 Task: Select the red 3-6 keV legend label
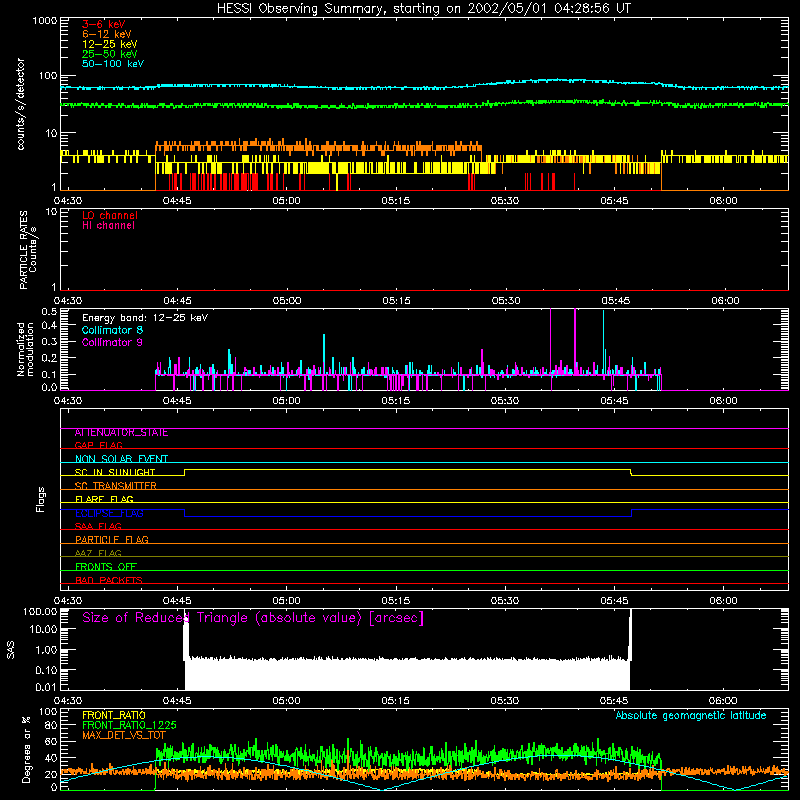[x=104, y=24]
